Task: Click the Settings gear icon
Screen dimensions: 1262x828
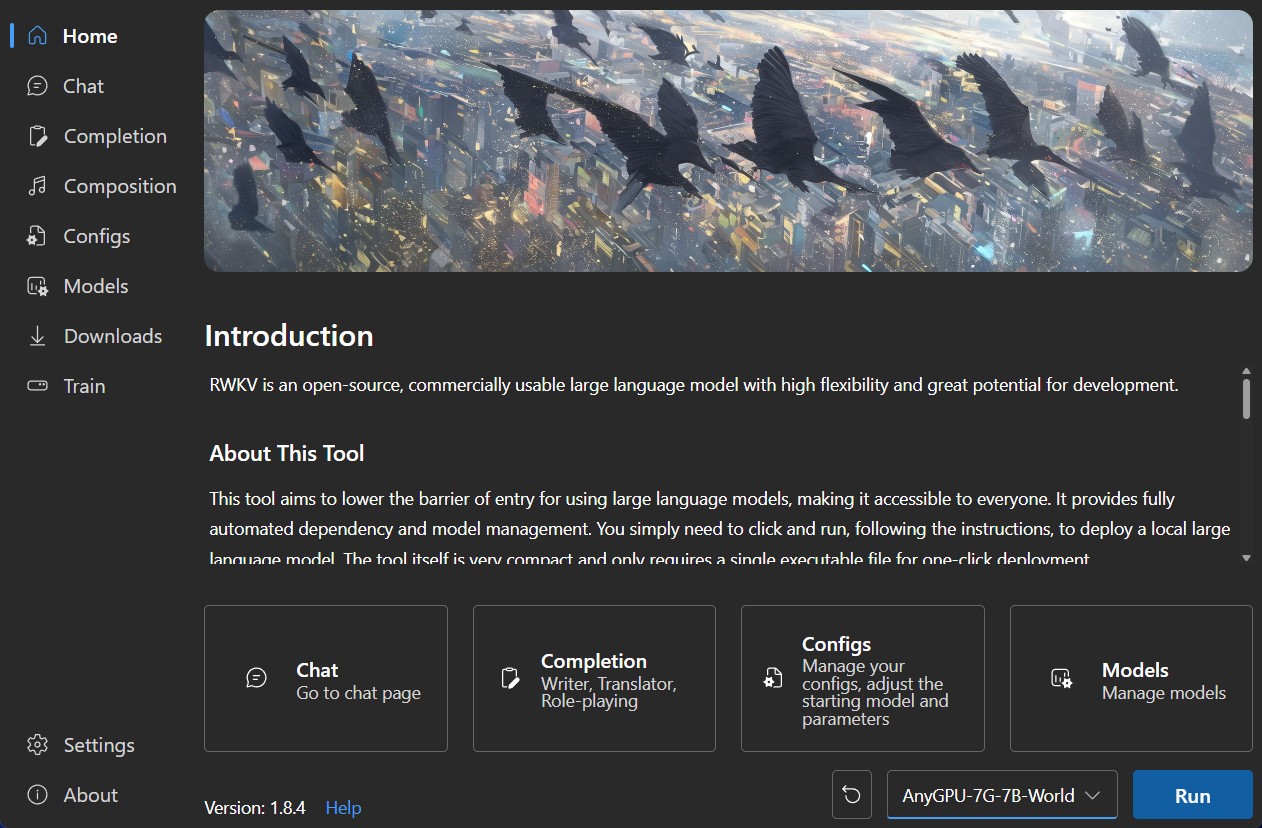Action: click(38, 745)
